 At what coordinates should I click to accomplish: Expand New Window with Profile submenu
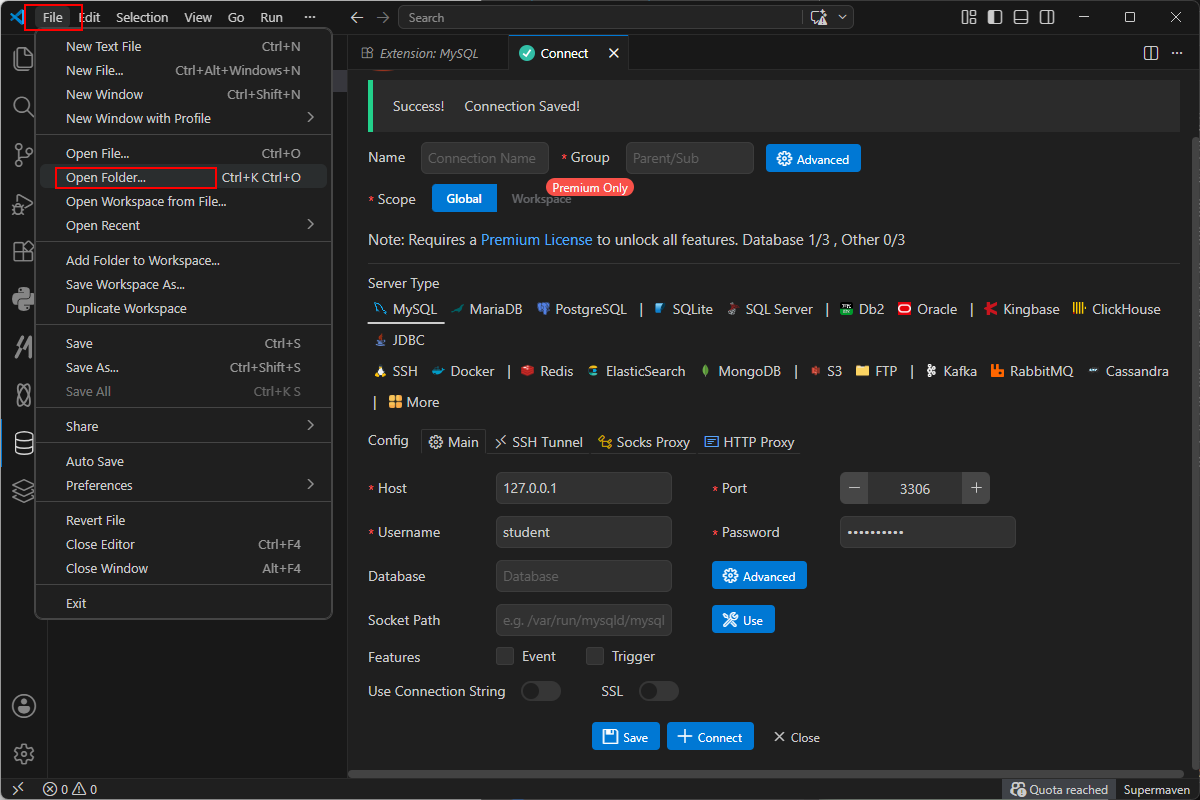(184, 118)
